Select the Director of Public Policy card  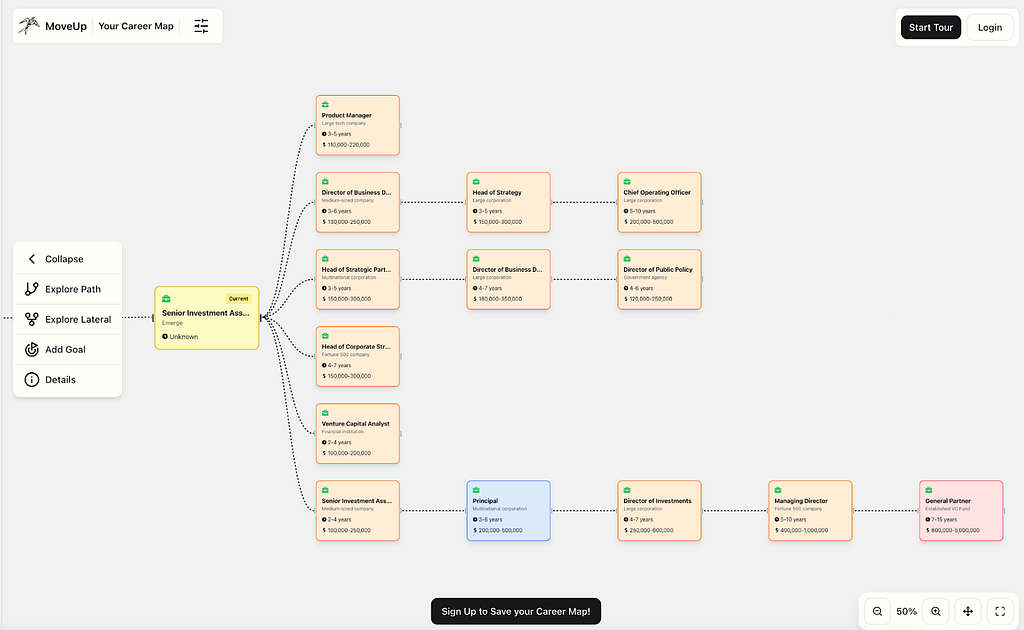(659, 279)
